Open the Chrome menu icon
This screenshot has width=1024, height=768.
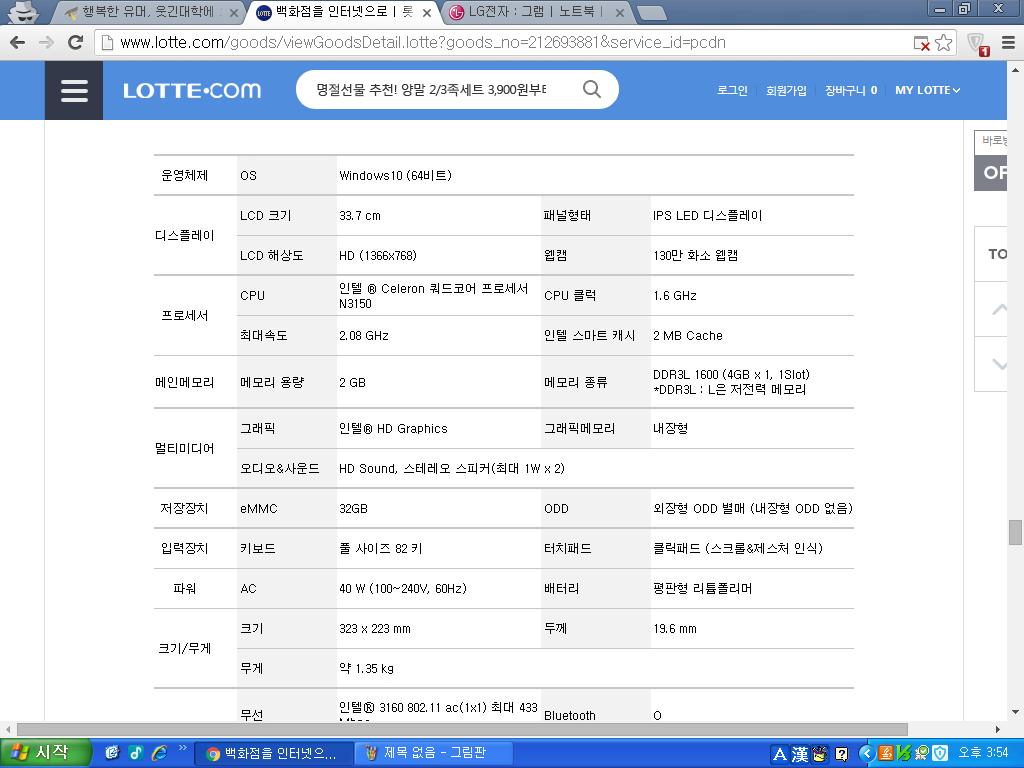(1007, 43)
